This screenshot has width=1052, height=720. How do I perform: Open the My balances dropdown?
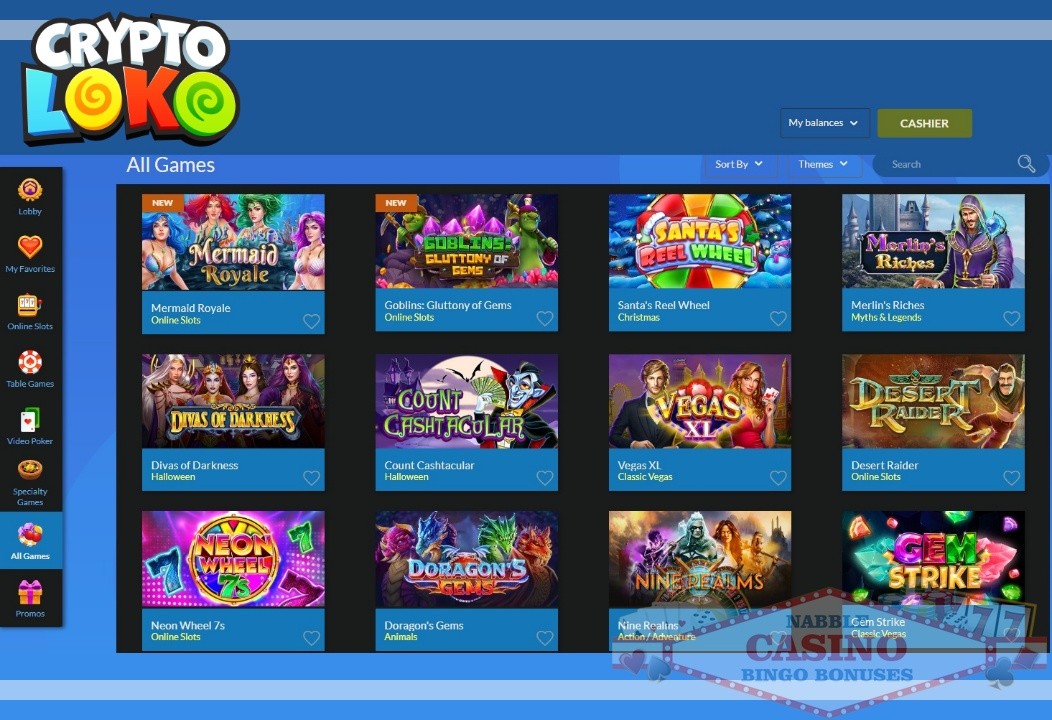point(823,122)
